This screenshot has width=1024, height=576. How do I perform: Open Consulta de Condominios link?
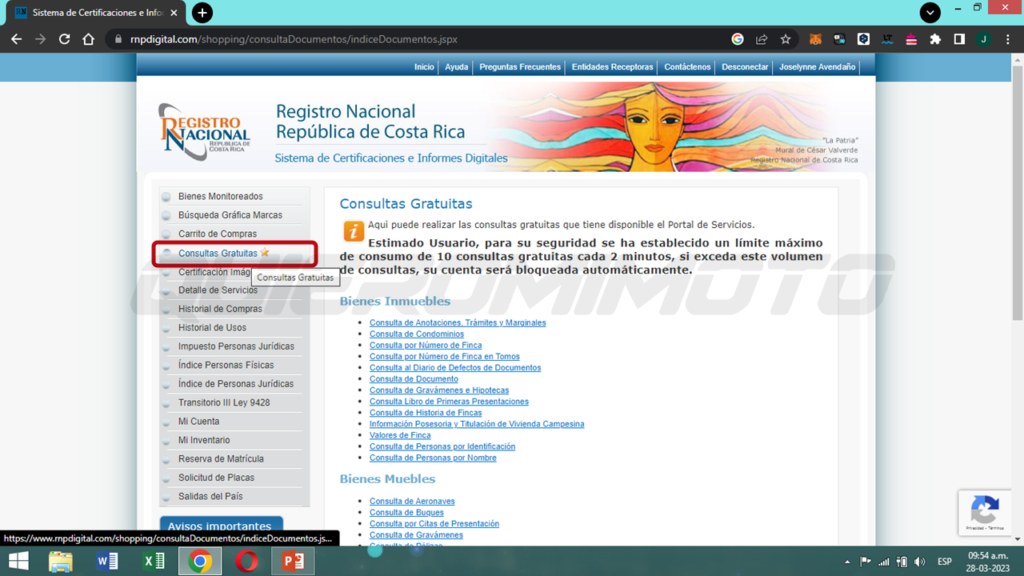pyautogui.click(x=417, y=334)
